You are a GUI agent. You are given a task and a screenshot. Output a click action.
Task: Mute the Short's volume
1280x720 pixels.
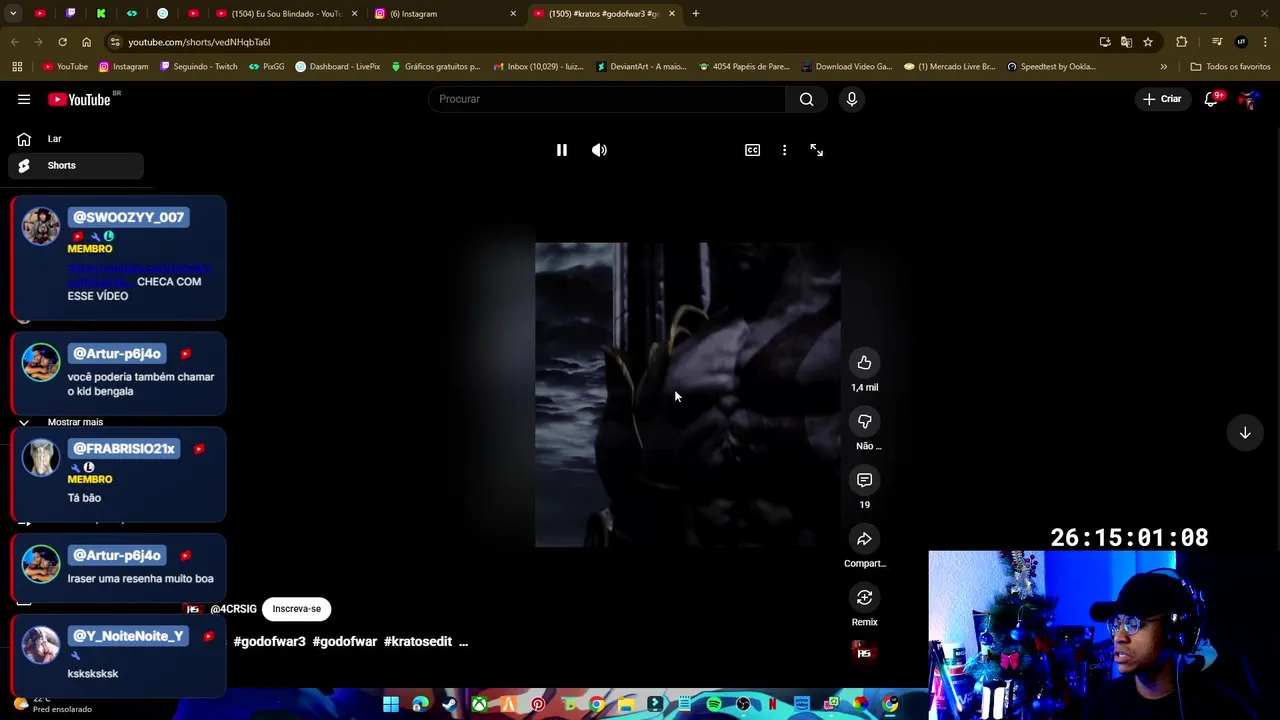tap(599, 150)
